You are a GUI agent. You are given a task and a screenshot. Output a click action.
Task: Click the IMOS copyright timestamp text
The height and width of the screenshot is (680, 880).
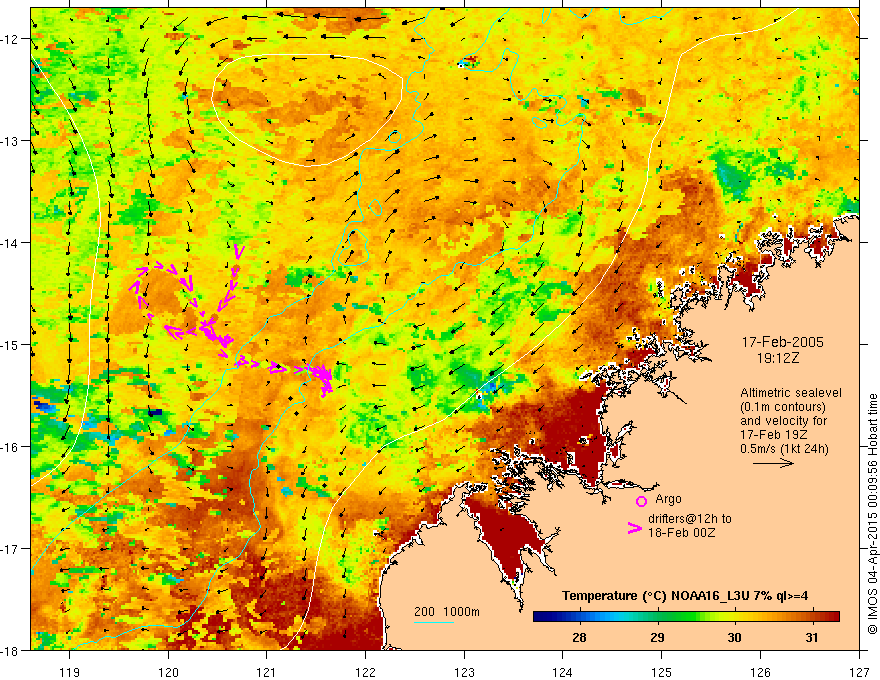pyautogui.click(x=872, y=515)
